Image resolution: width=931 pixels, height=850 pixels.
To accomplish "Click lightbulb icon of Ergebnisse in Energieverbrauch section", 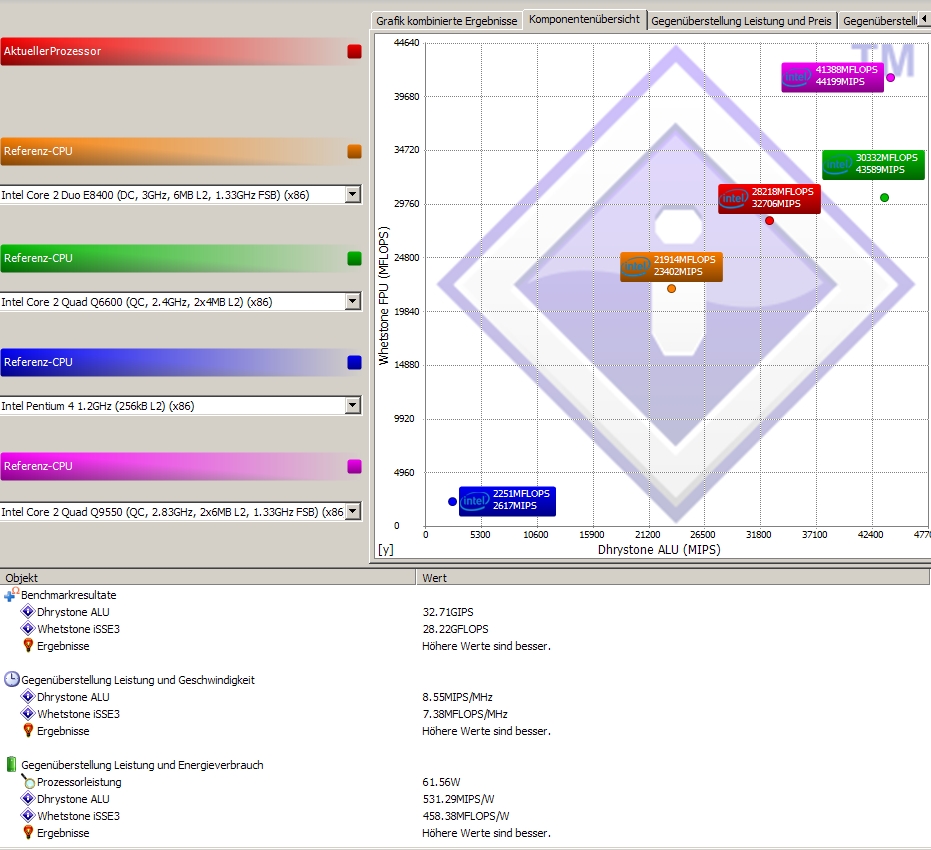I will (28, 832).
